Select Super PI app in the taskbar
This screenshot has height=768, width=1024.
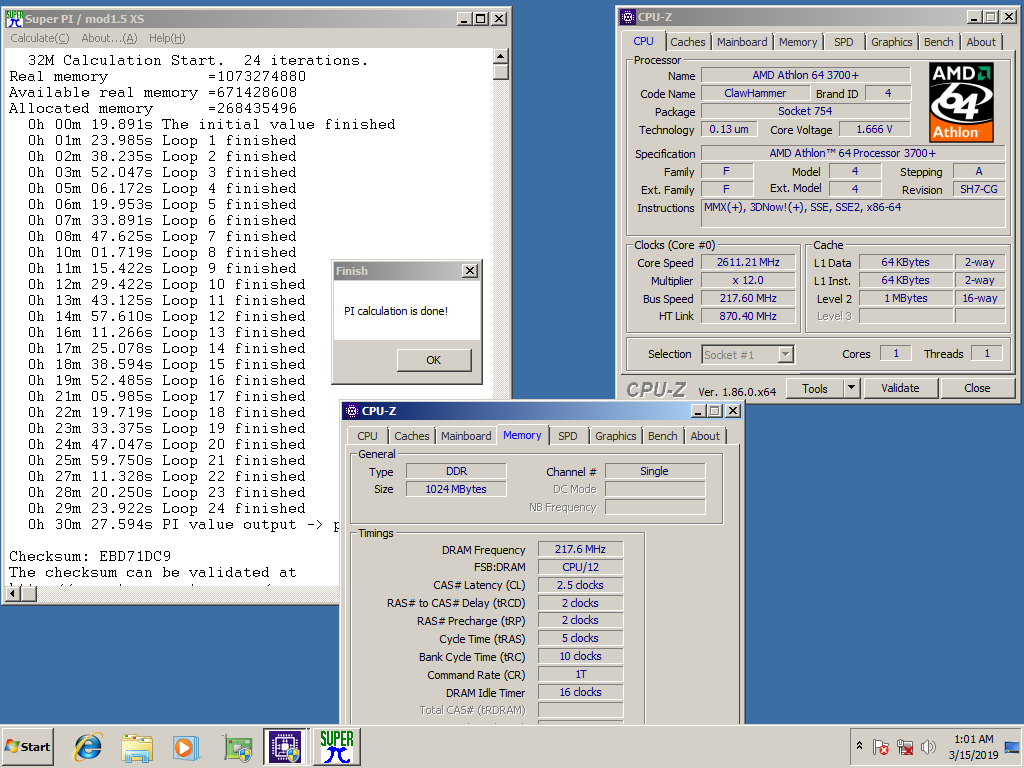[x=336, y=747]
